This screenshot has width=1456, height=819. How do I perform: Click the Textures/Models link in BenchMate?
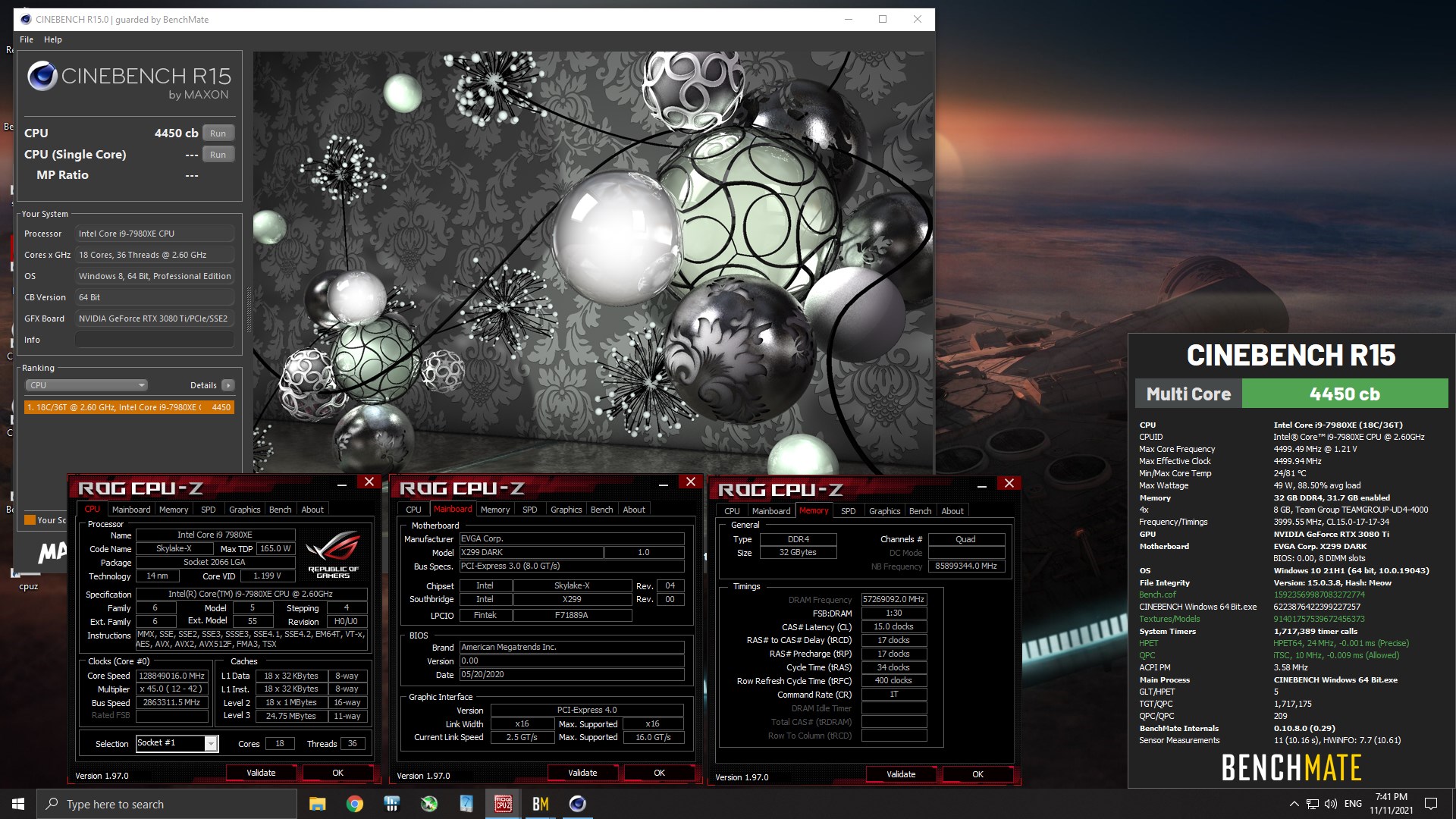click(x=1169, y=620)
